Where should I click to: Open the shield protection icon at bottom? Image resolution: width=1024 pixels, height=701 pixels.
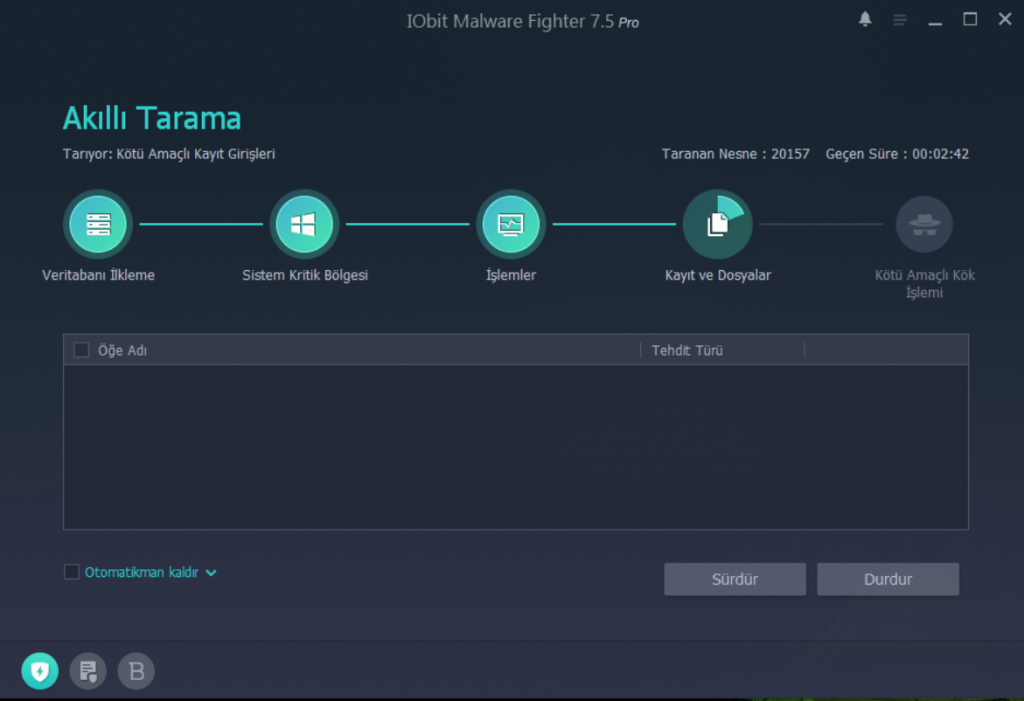pos(40,671)
